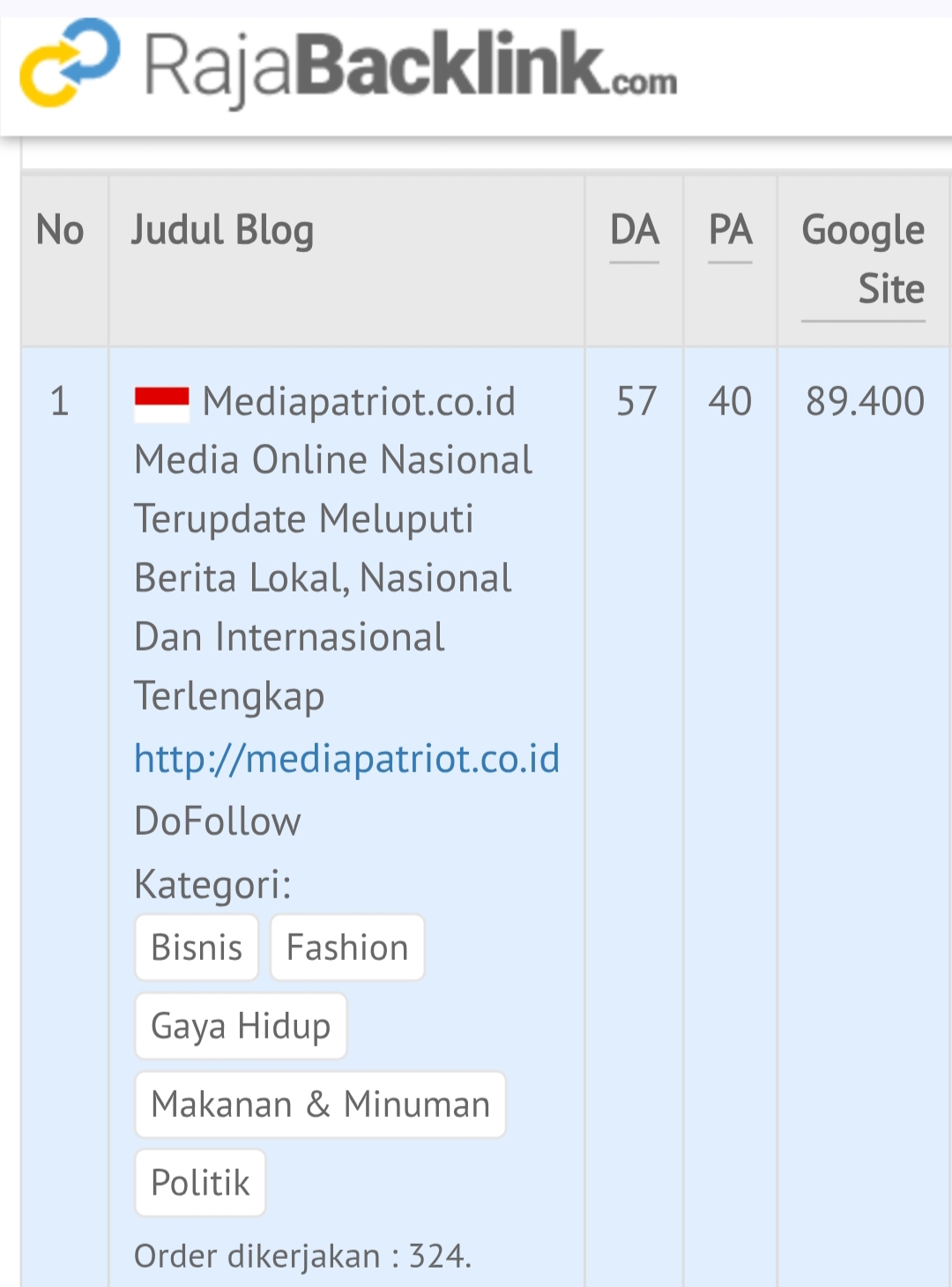The width and height of the screenshot is (952, 1287).
Task: Click the Google Site value 89.400
Action: point(865,402)
